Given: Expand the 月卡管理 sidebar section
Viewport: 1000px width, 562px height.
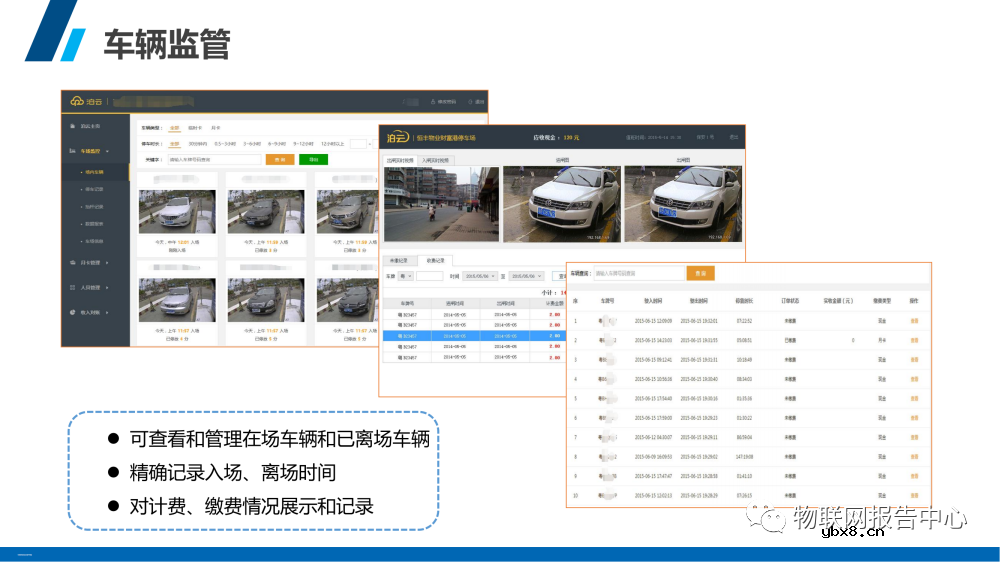Looking at the screenshot, I should [x=108, y=262].
